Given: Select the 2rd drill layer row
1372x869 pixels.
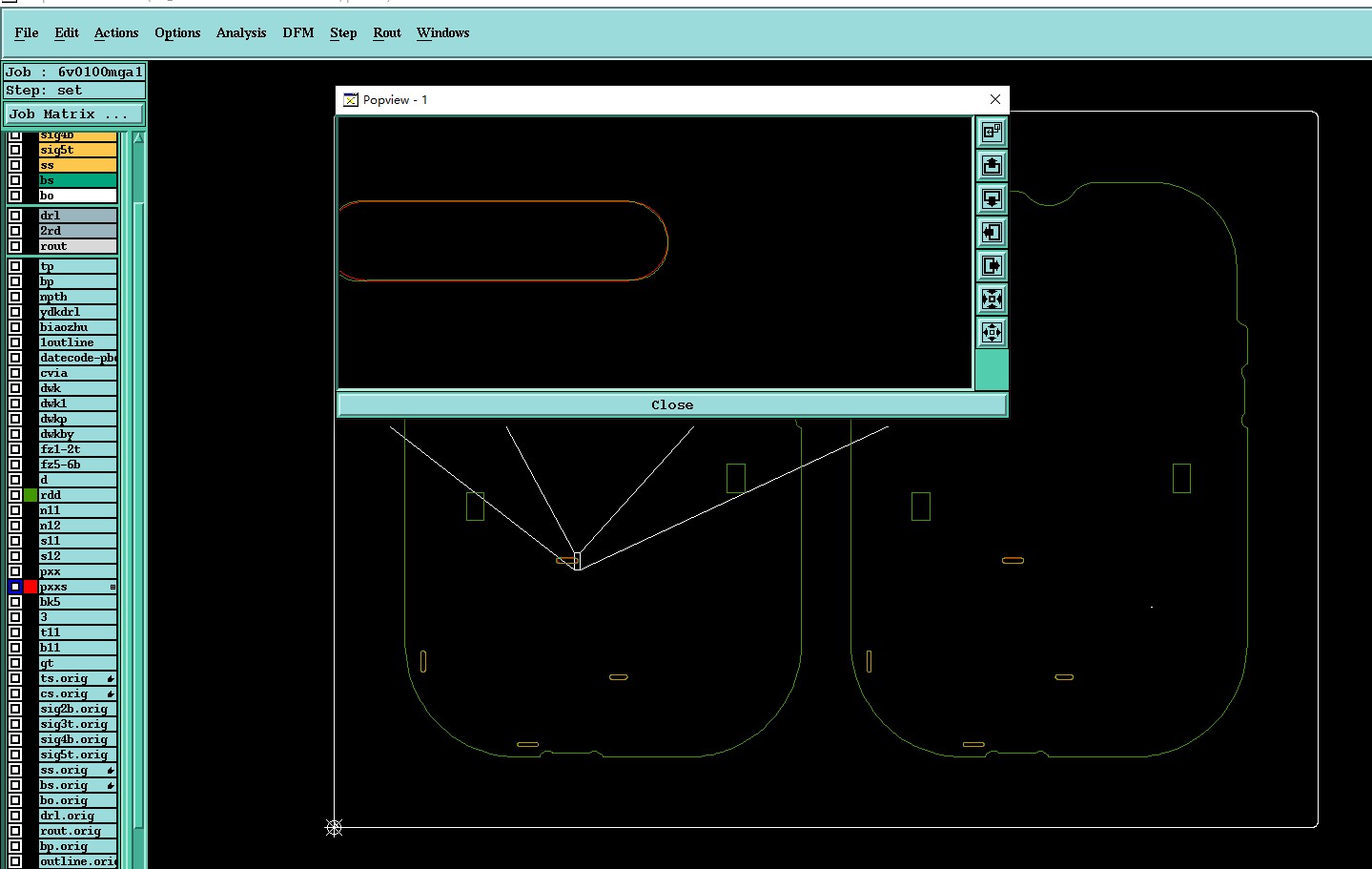Looking at the screenshot, I should tap(78, 231).
